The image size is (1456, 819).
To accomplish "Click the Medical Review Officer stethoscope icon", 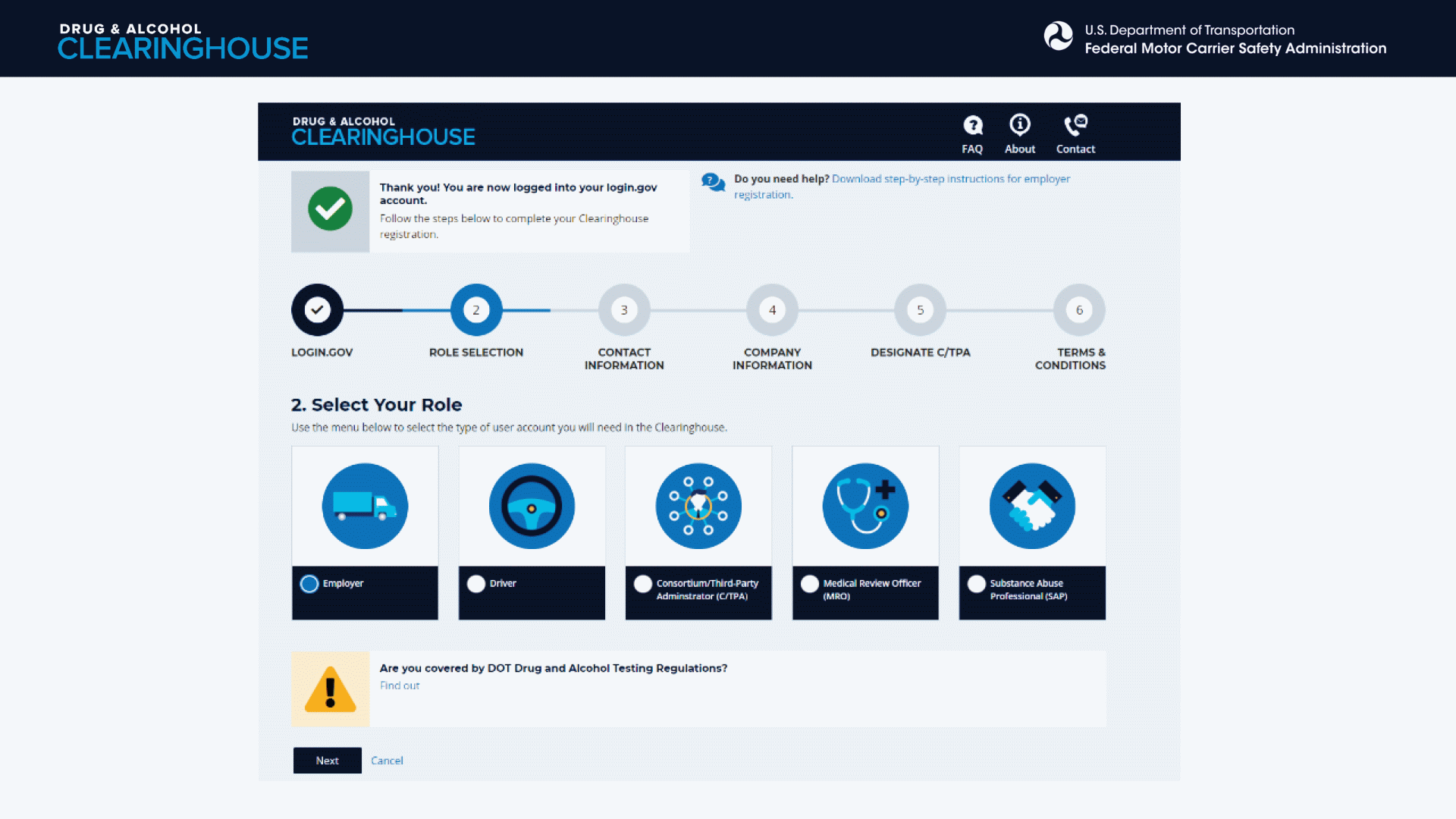I will 865,506.
